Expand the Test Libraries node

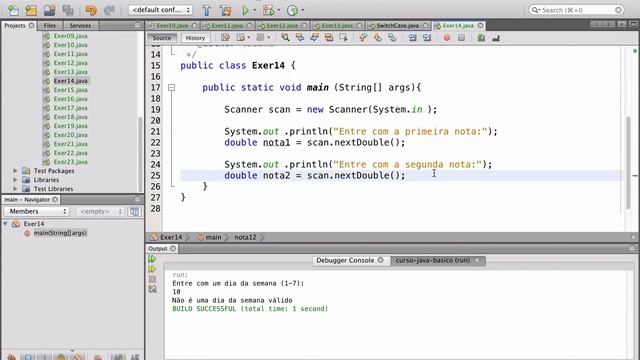coord(16,189)
